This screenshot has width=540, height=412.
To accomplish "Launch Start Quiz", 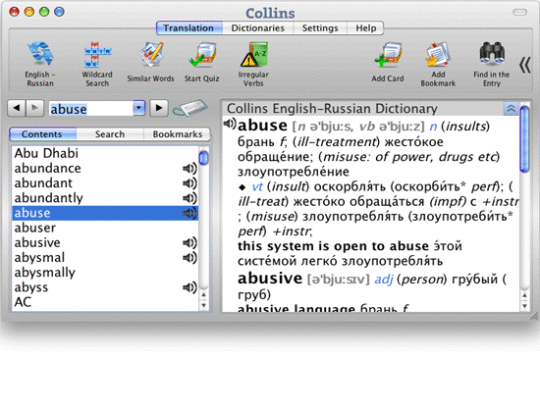I will click(202, 62).
